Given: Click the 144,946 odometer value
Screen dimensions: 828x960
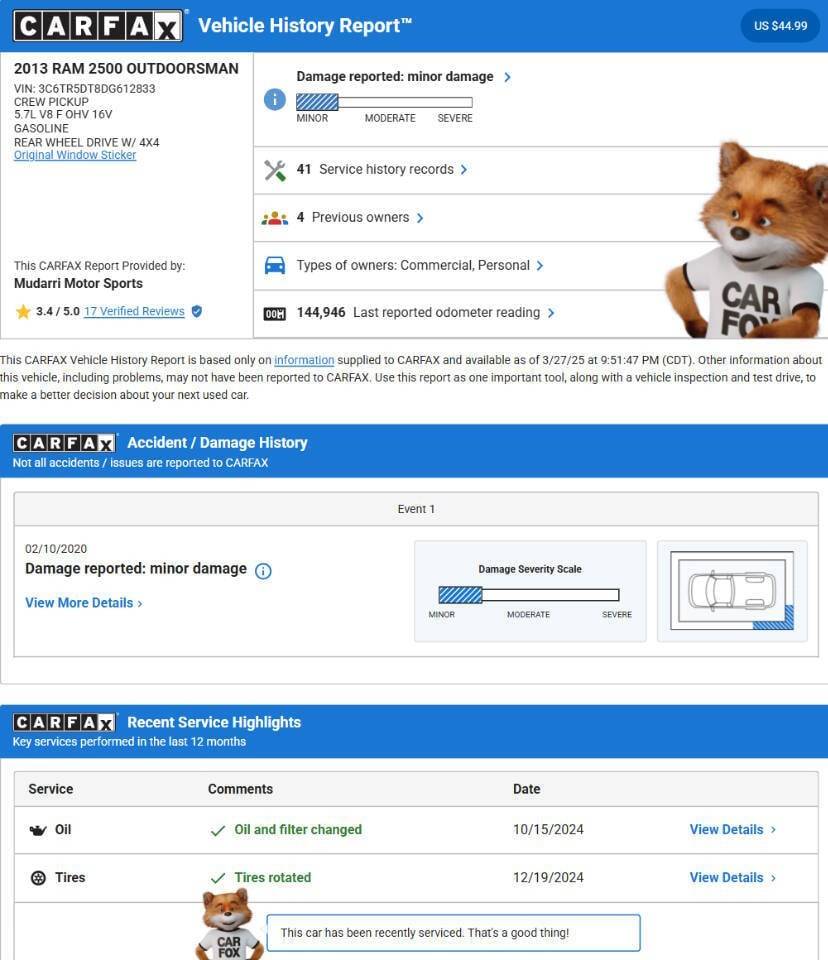Looking at the screenshot, I should click(x=321, y=313).
